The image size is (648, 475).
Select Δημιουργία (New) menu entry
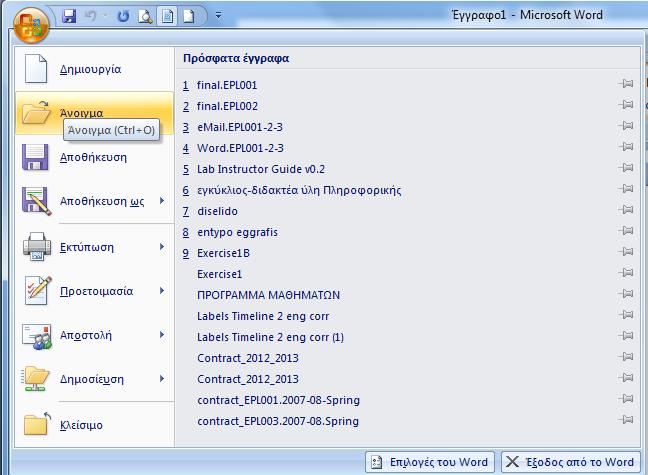coord(94,69)
